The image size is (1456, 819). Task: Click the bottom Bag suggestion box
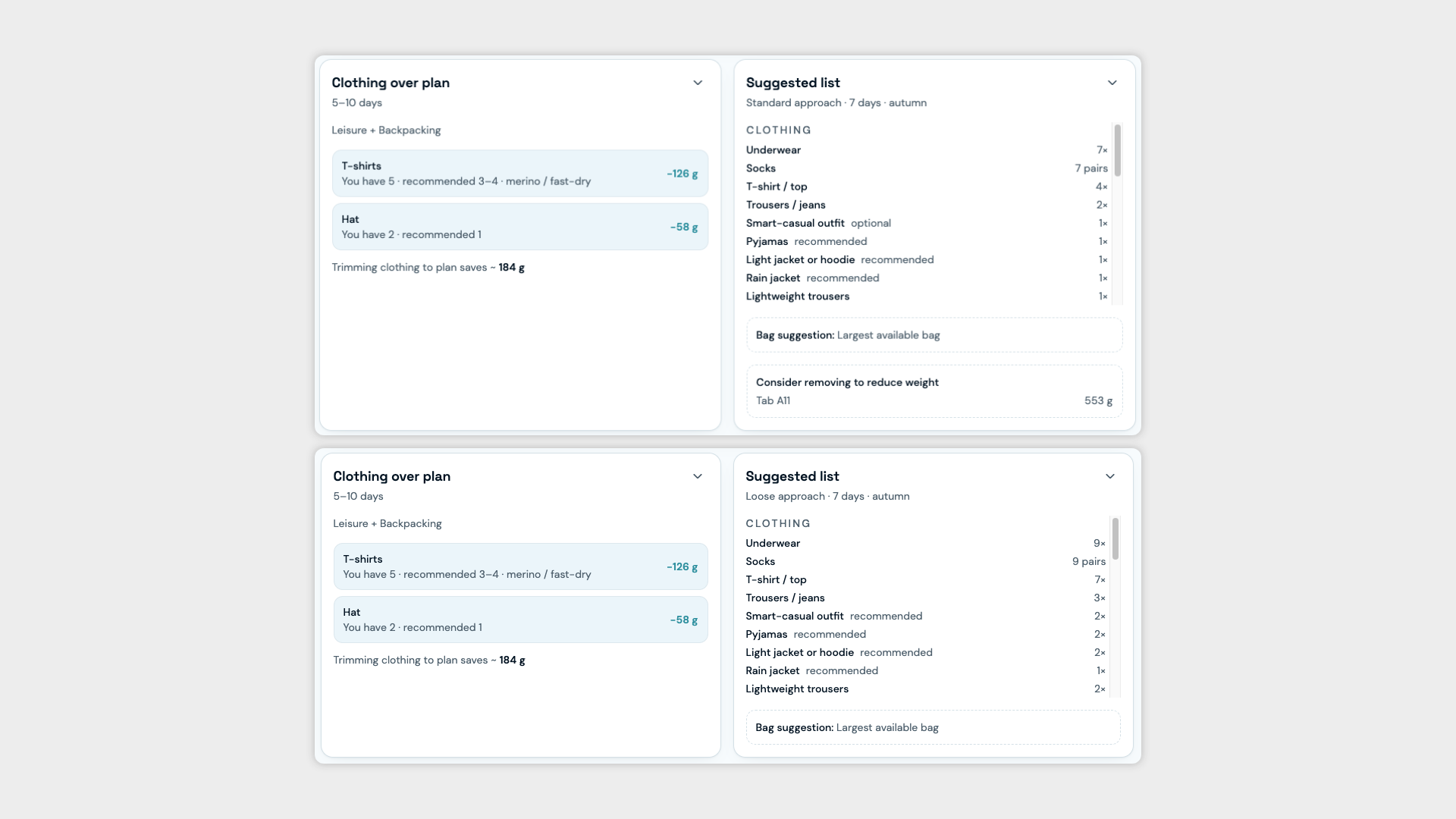pyautogui.click(x=933, y=727)
